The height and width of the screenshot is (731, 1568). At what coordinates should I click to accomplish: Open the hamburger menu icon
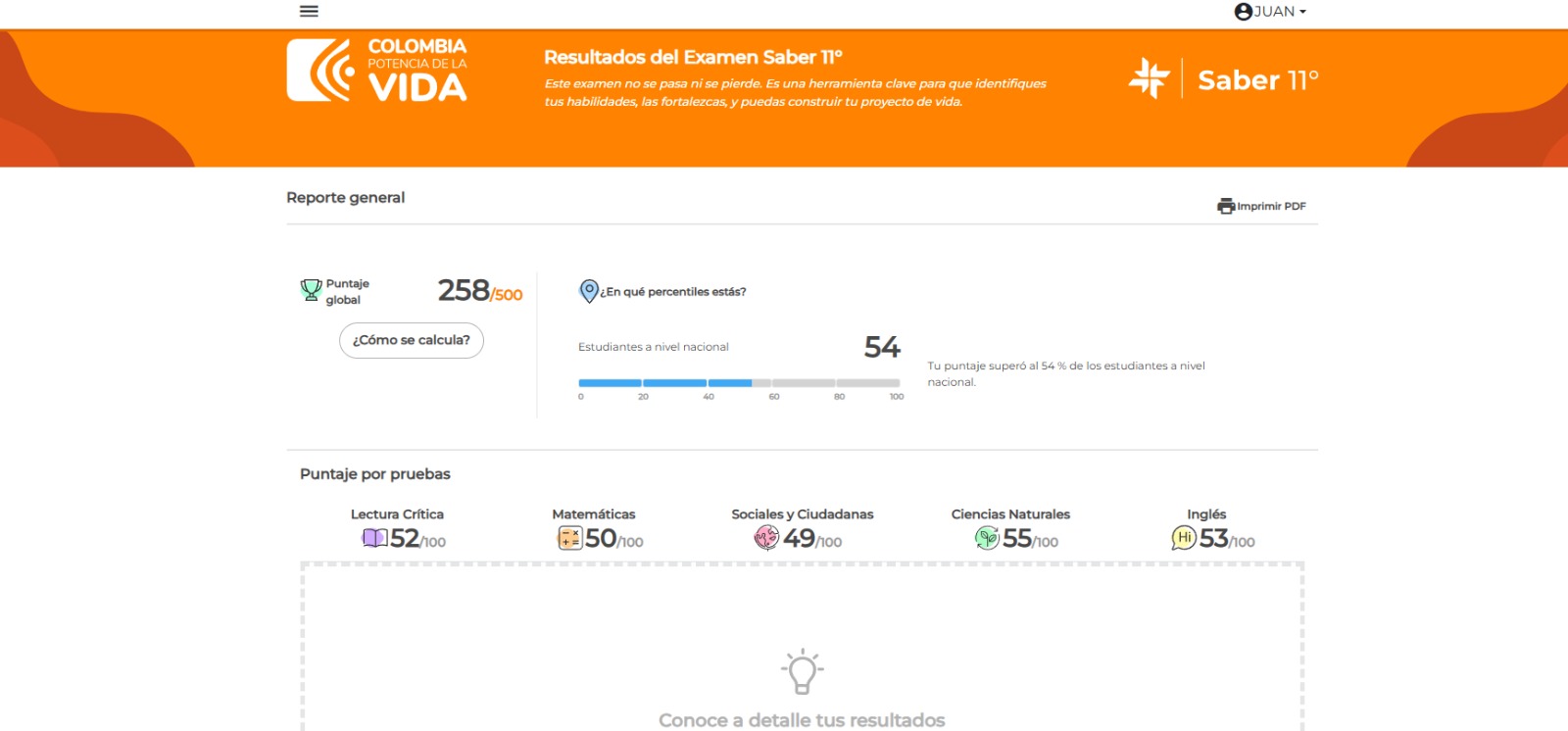pyautogui.click(x=309, y=11)
